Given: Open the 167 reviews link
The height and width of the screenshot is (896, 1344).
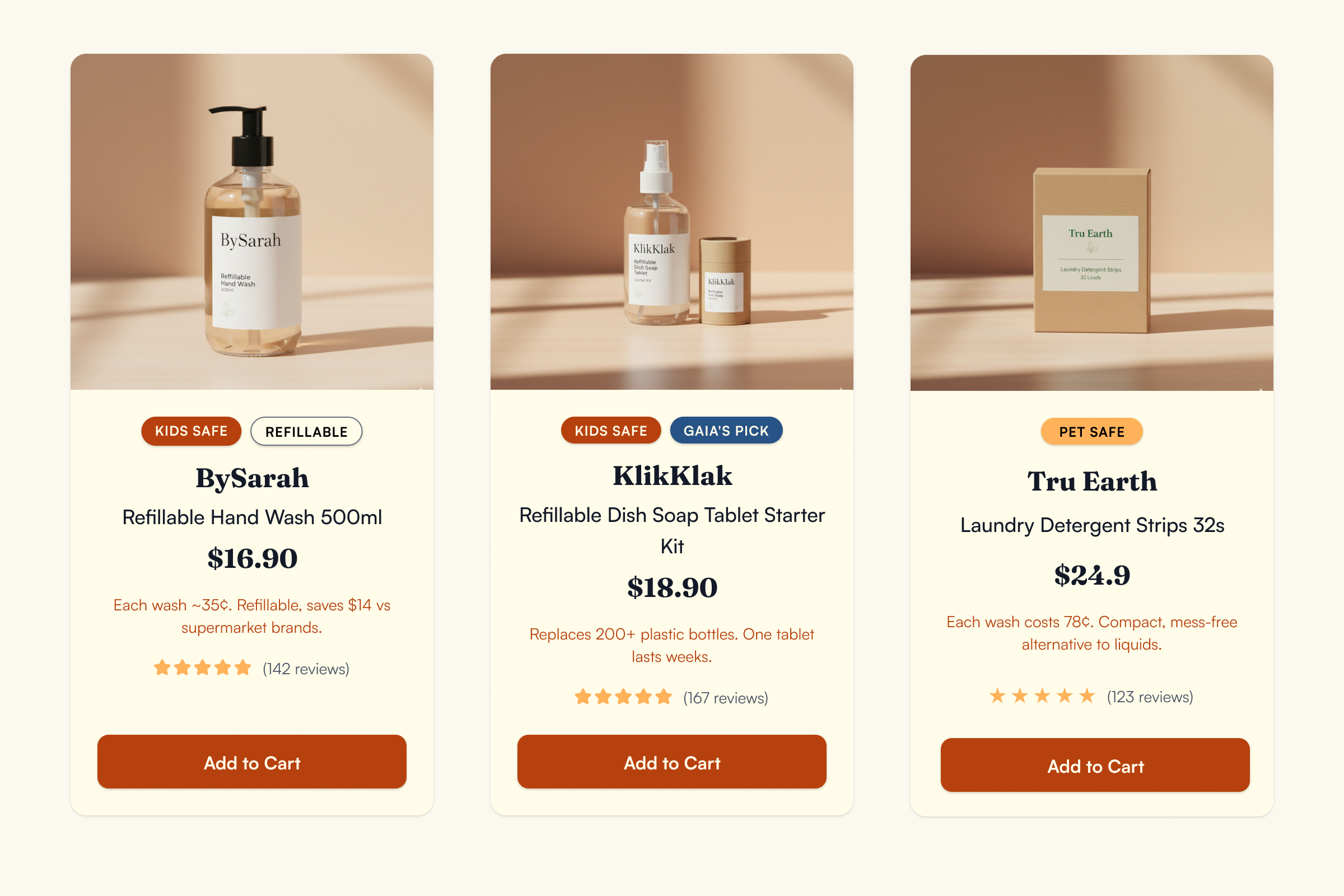Looking at the screenshot, I should (x=726, y=698).
